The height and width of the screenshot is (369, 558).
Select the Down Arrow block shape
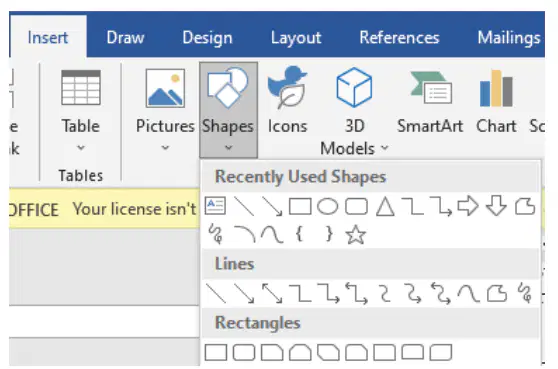tap(496, 206)
